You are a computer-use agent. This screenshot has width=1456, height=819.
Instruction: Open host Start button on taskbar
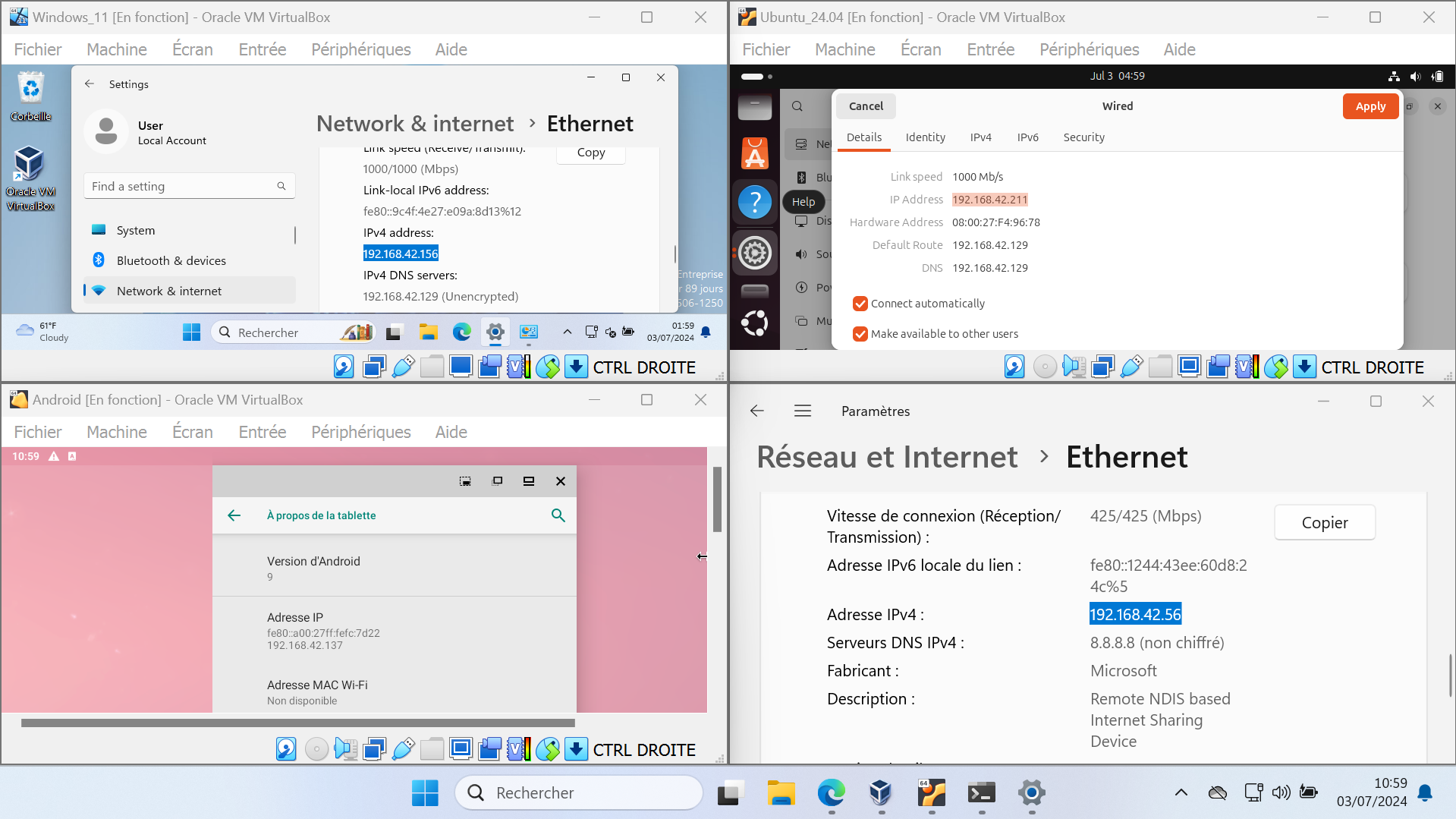(x=425, y=793)
